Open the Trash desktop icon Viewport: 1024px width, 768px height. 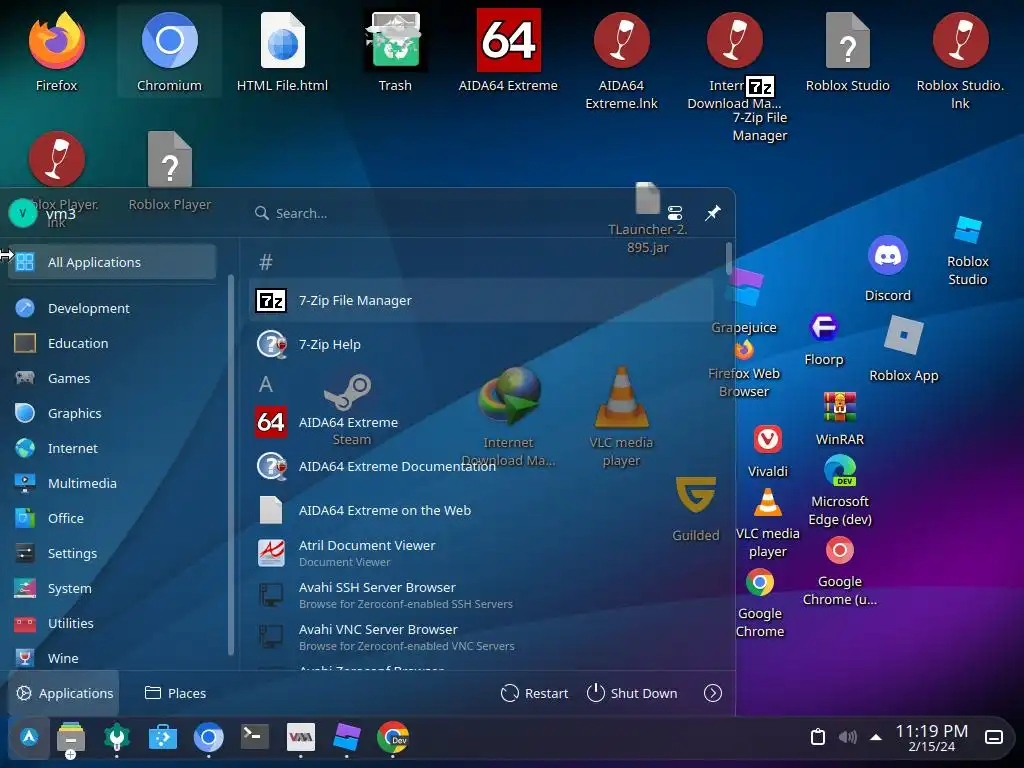(x=395, y=52)
